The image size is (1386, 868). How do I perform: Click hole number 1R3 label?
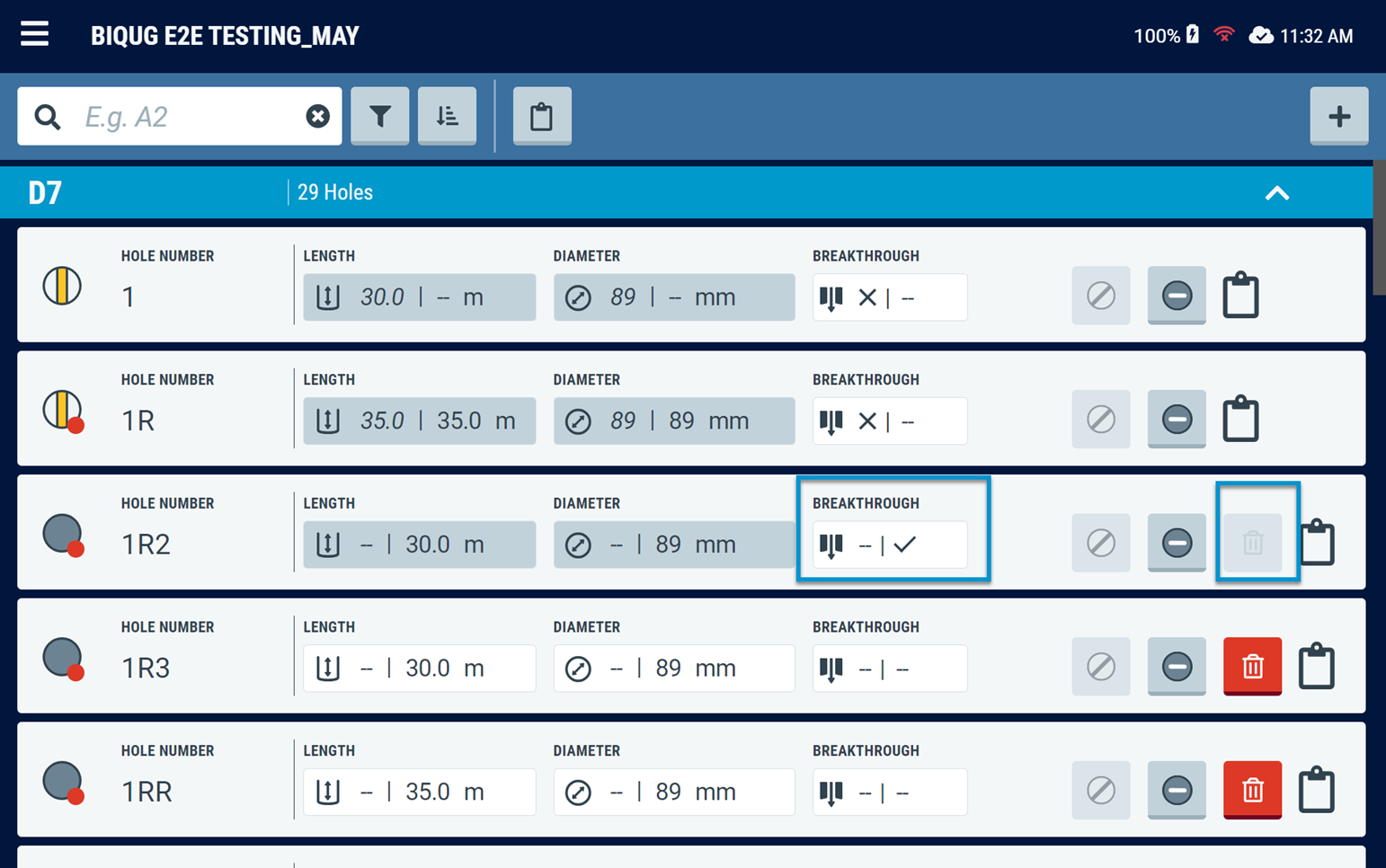tap(146, 669)
